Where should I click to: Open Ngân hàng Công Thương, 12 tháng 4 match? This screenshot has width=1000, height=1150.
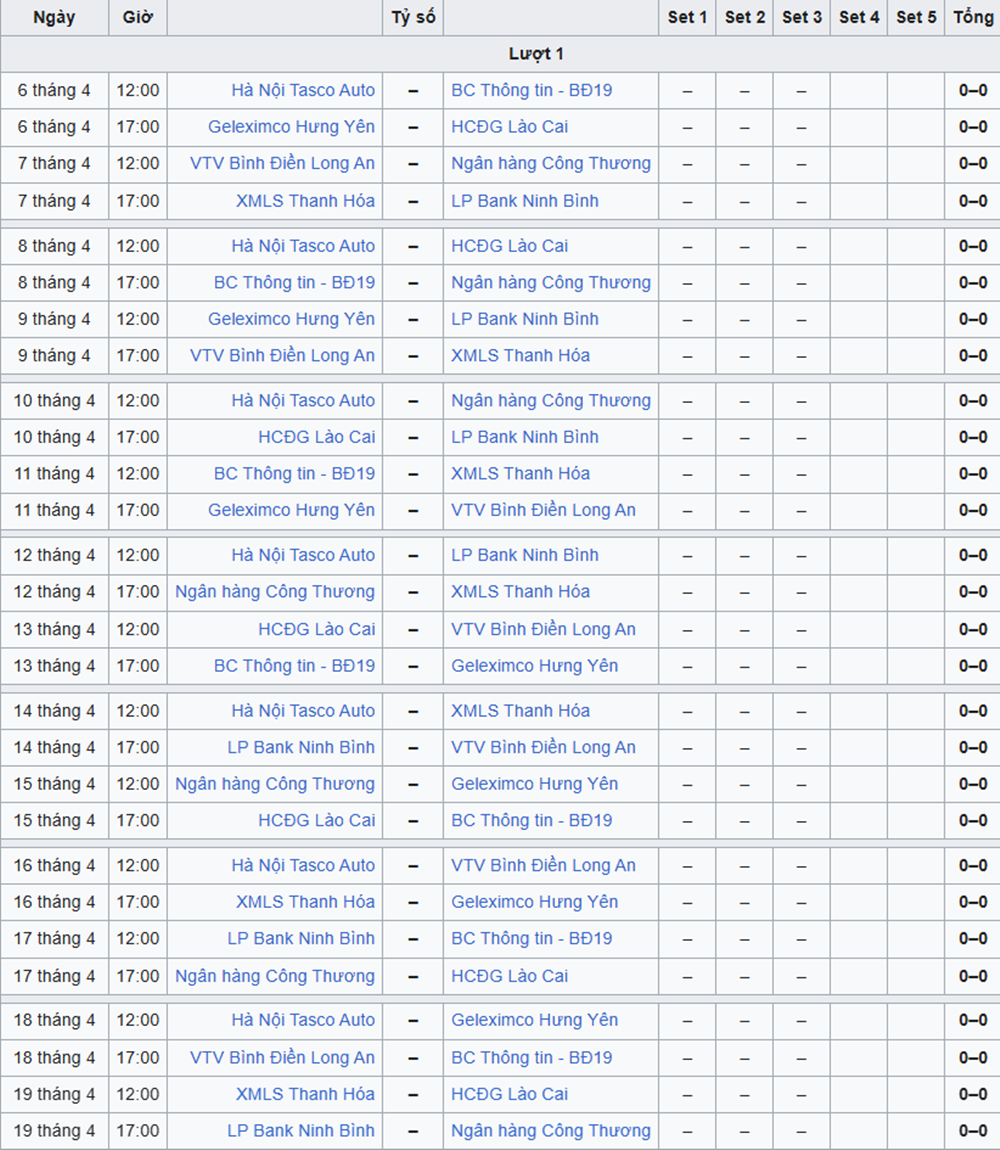(275, 592)
